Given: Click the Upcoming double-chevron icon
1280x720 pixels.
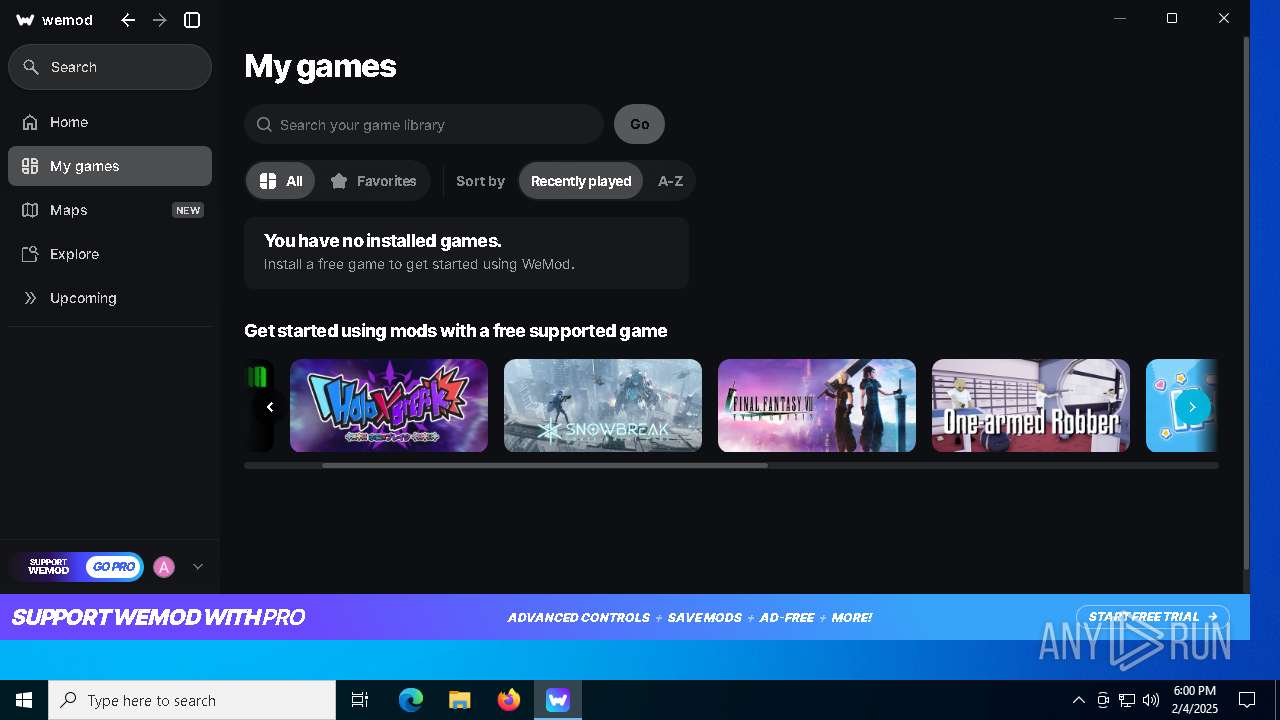Looking at the screenshot, I should [x=30, y=298].
